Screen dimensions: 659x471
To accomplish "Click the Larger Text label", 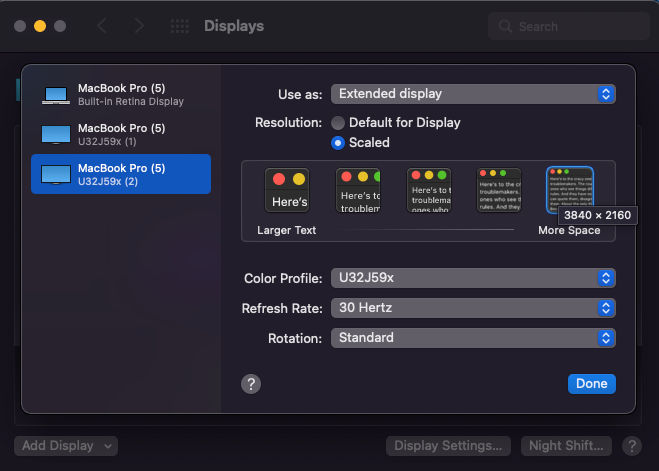I will point(287,230).
